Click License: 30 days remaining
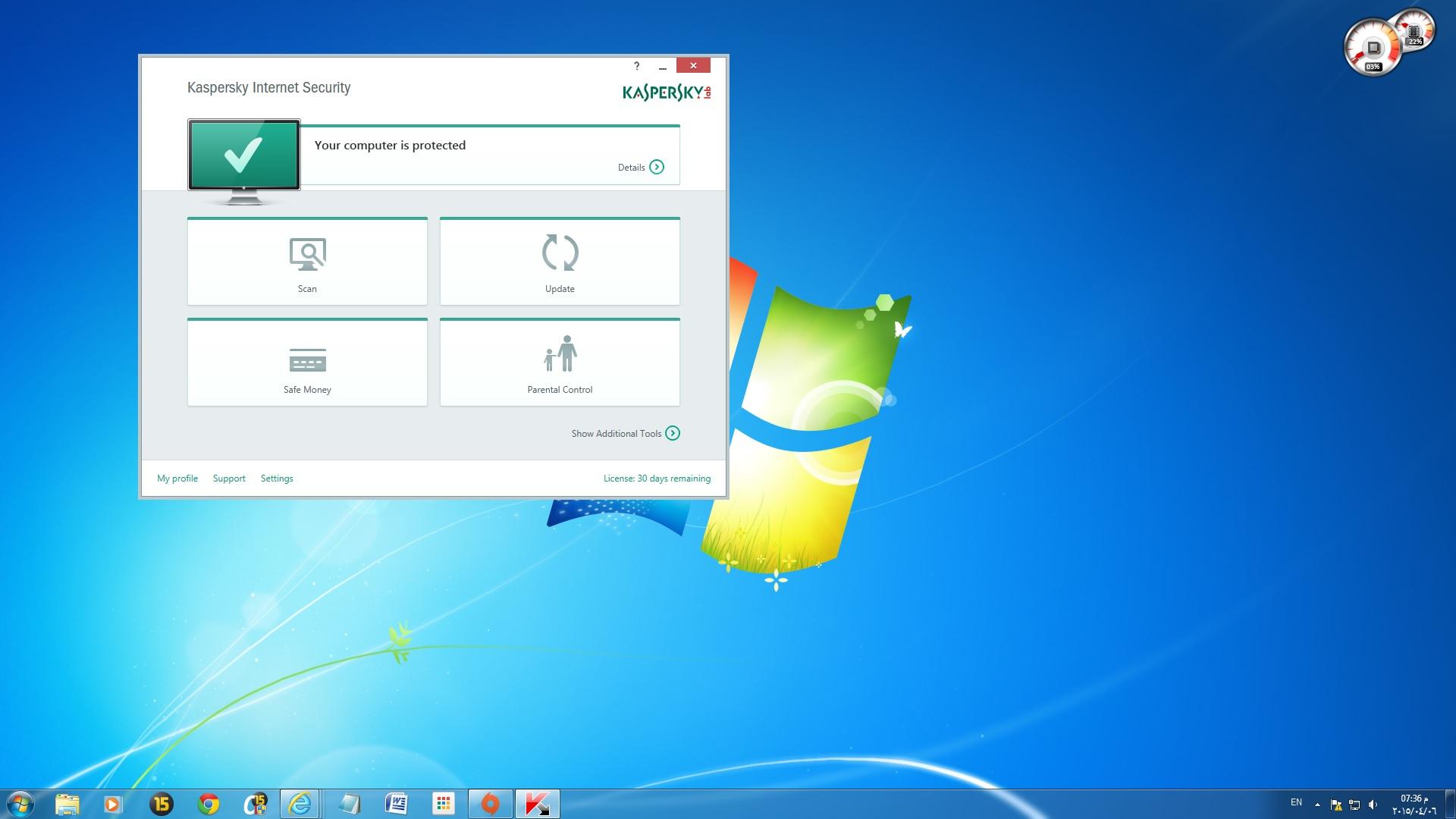The width and height of the screenshot is (1456, 819). pyautogui.click(x=657, y=479)
